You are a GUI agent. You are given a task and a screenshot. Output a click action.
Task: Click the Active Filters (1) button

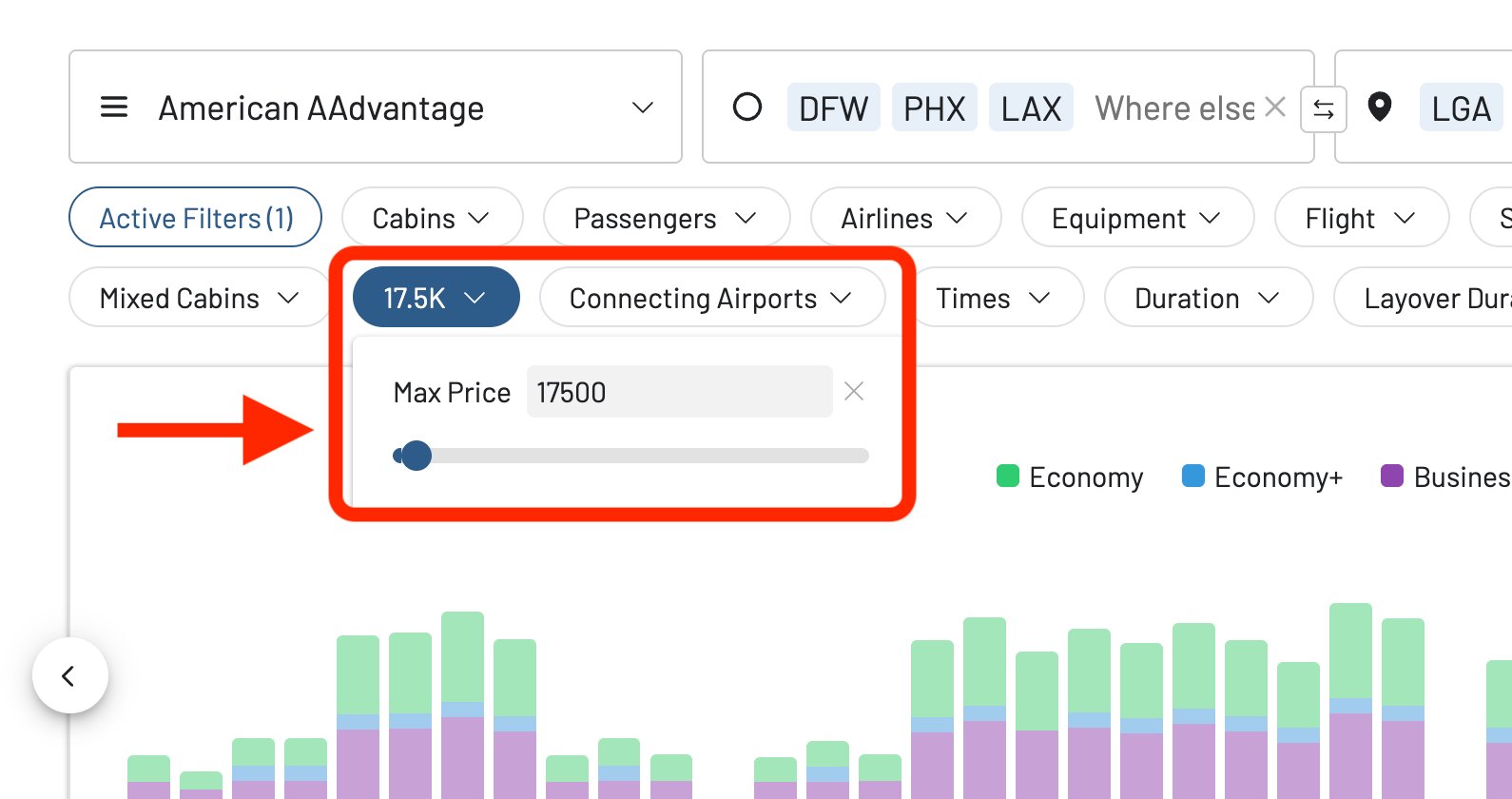195,217
